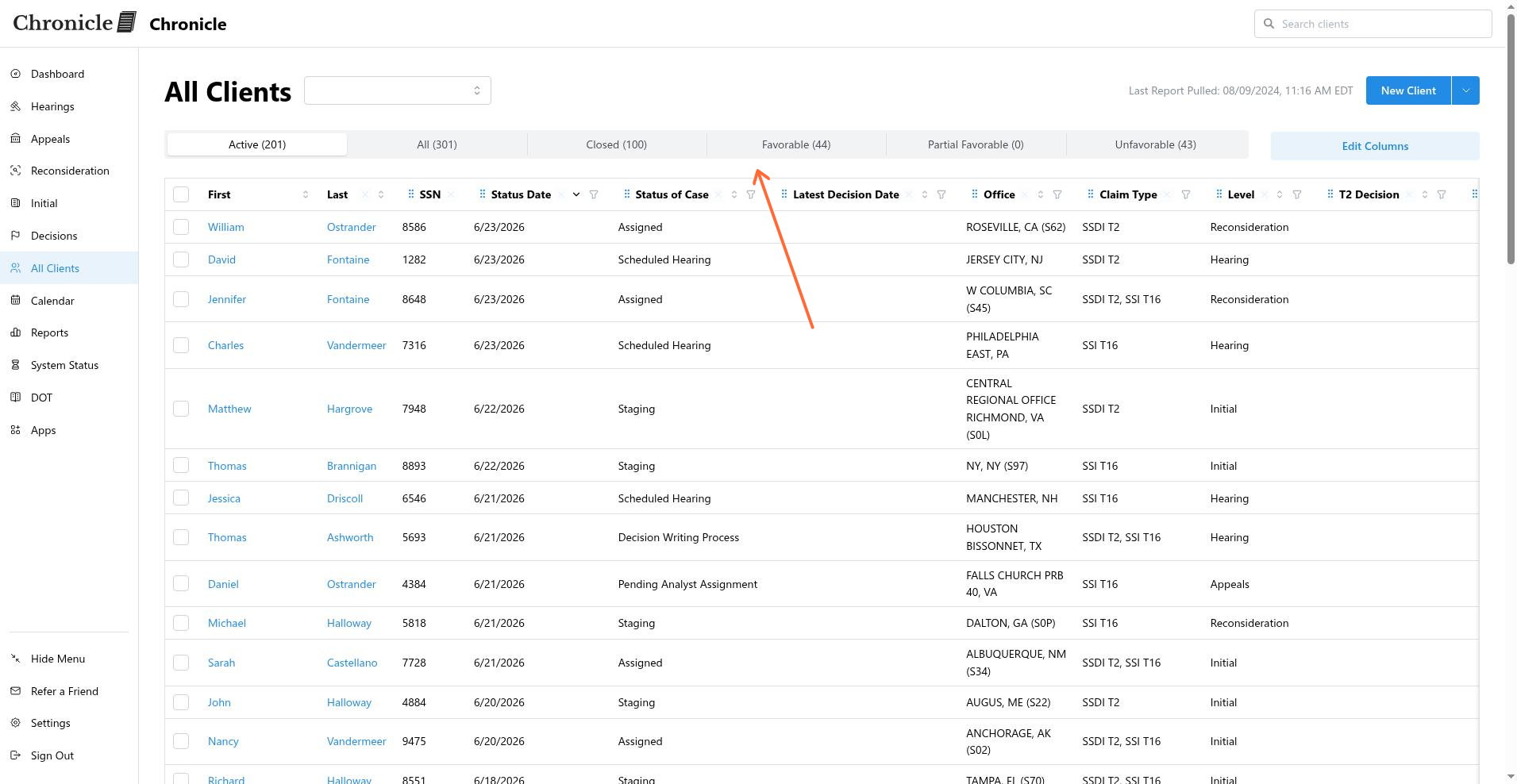This screenshot has height=784, width=1517.
Task: Select Initial in the sidebar
Action: tap(69, 203)
